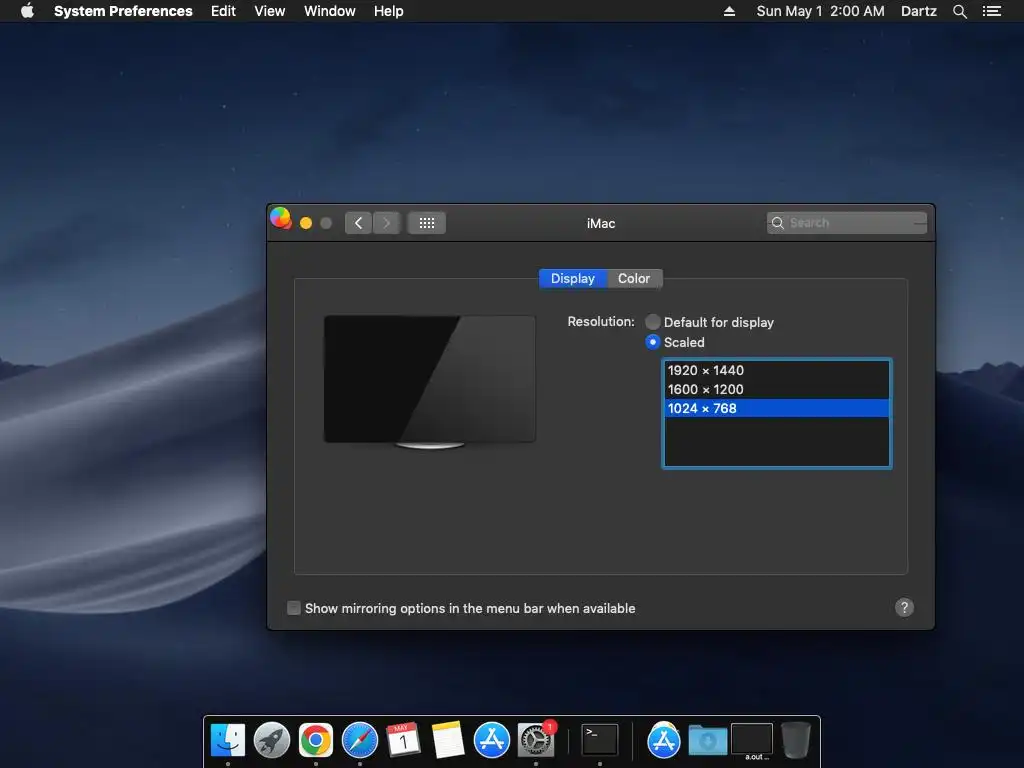Viewport: 1024px width, 768px height.
Task: Close the iMac window with the colorful button
Action: pyautogui.click(x=281, y=218)
